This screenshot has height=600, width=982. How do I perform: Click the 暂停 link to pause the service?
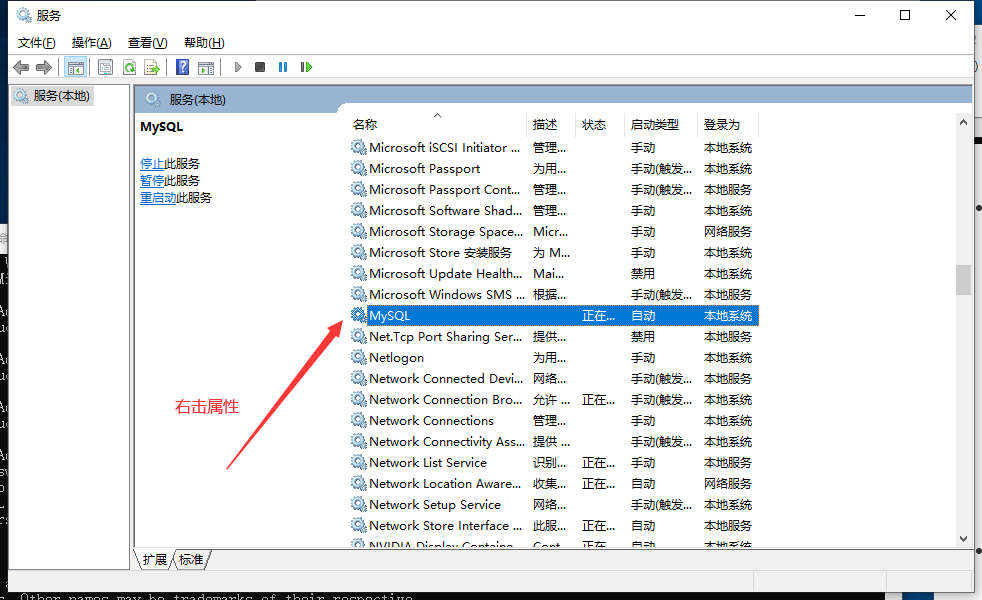pos(152,180)
